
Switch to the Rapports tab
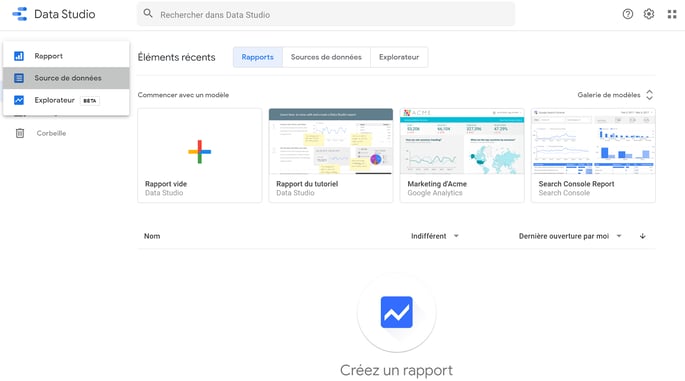coord(258,57)
